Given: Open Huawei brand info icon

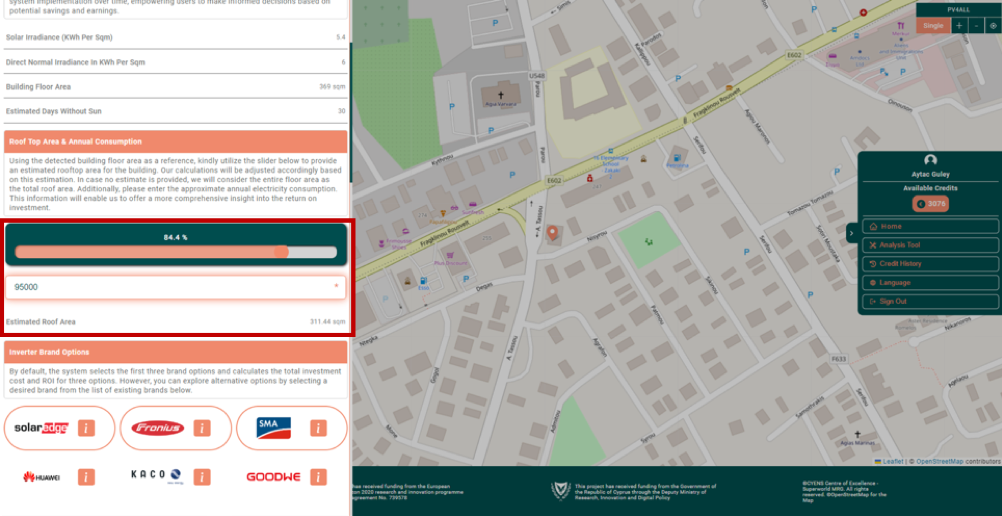Looking at the screenshot, I should pos(86,477).
